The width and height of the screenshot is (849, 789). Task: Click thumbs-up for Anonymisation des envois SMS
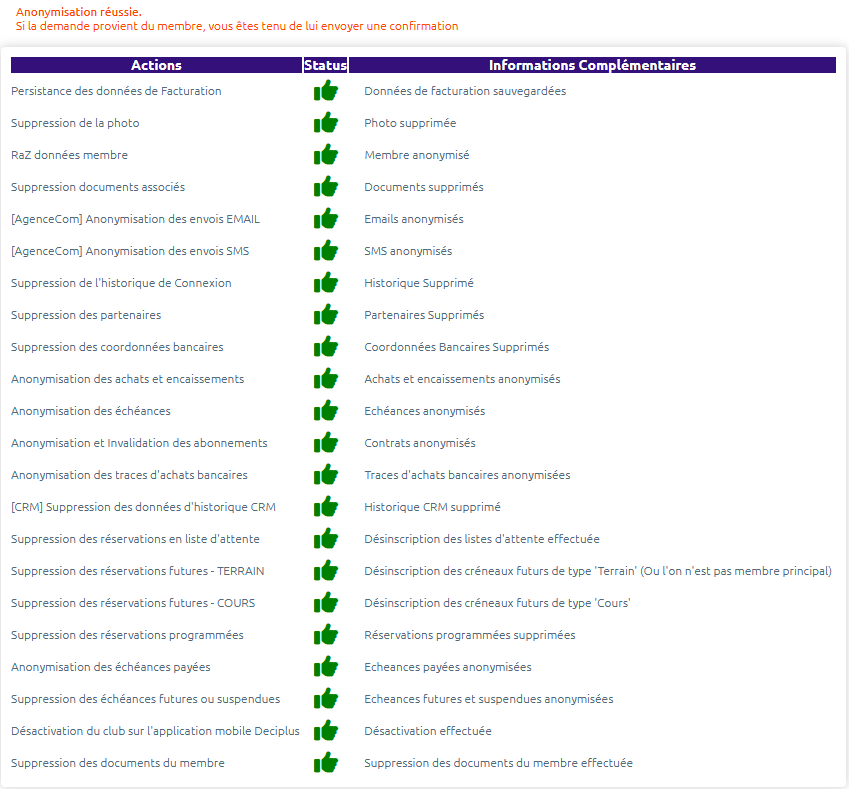(x=325, y=251)
